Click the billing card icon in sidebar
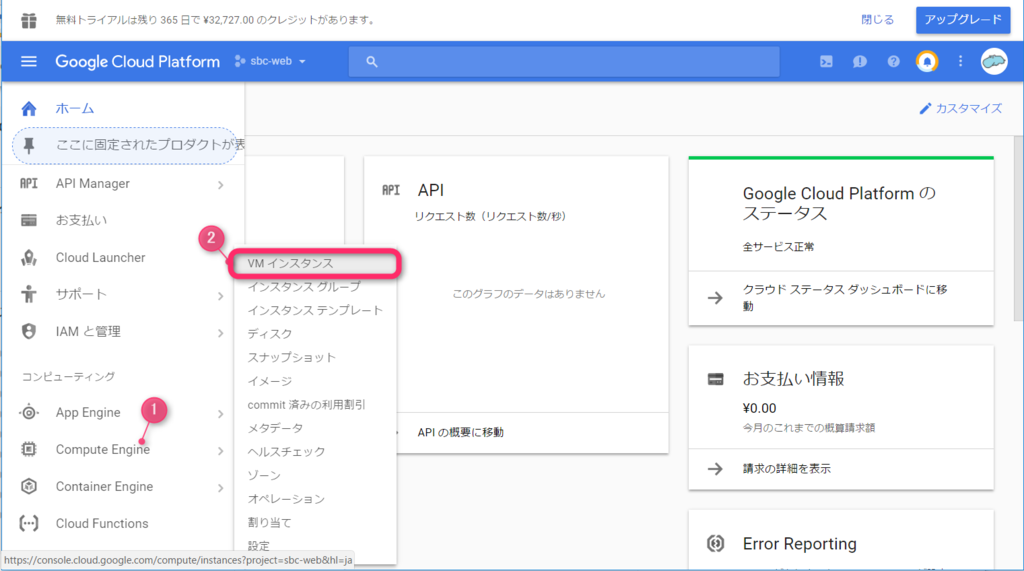The height and width of the screenshot is (571, 1024). tap(29, 220)
